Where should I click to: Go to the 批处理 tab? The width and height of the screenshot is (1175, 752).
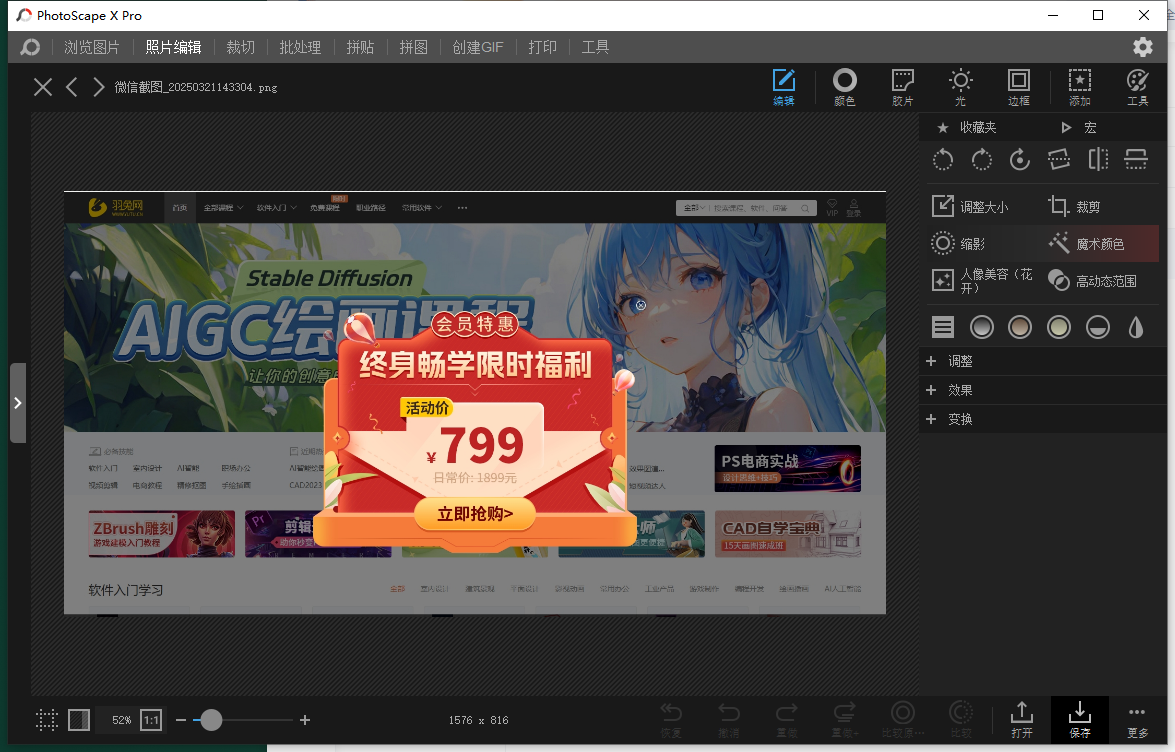tap(300, 47)
